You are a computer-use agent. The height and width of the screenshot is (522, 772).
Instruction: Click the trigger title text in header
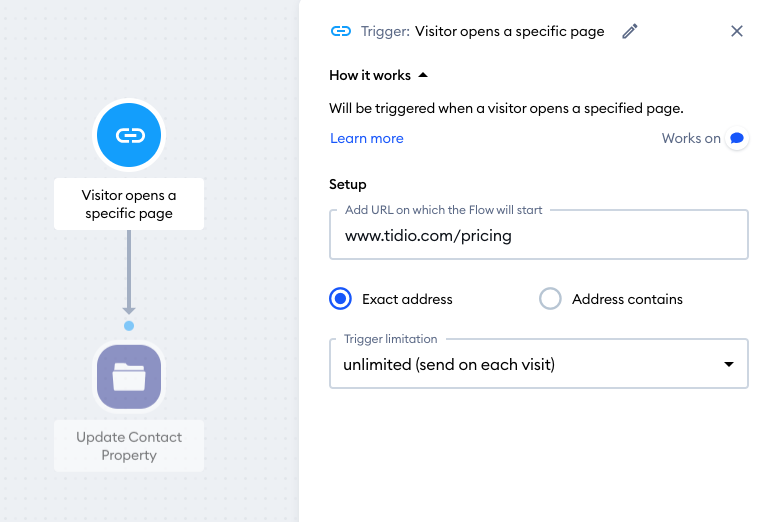pos(509,31)
